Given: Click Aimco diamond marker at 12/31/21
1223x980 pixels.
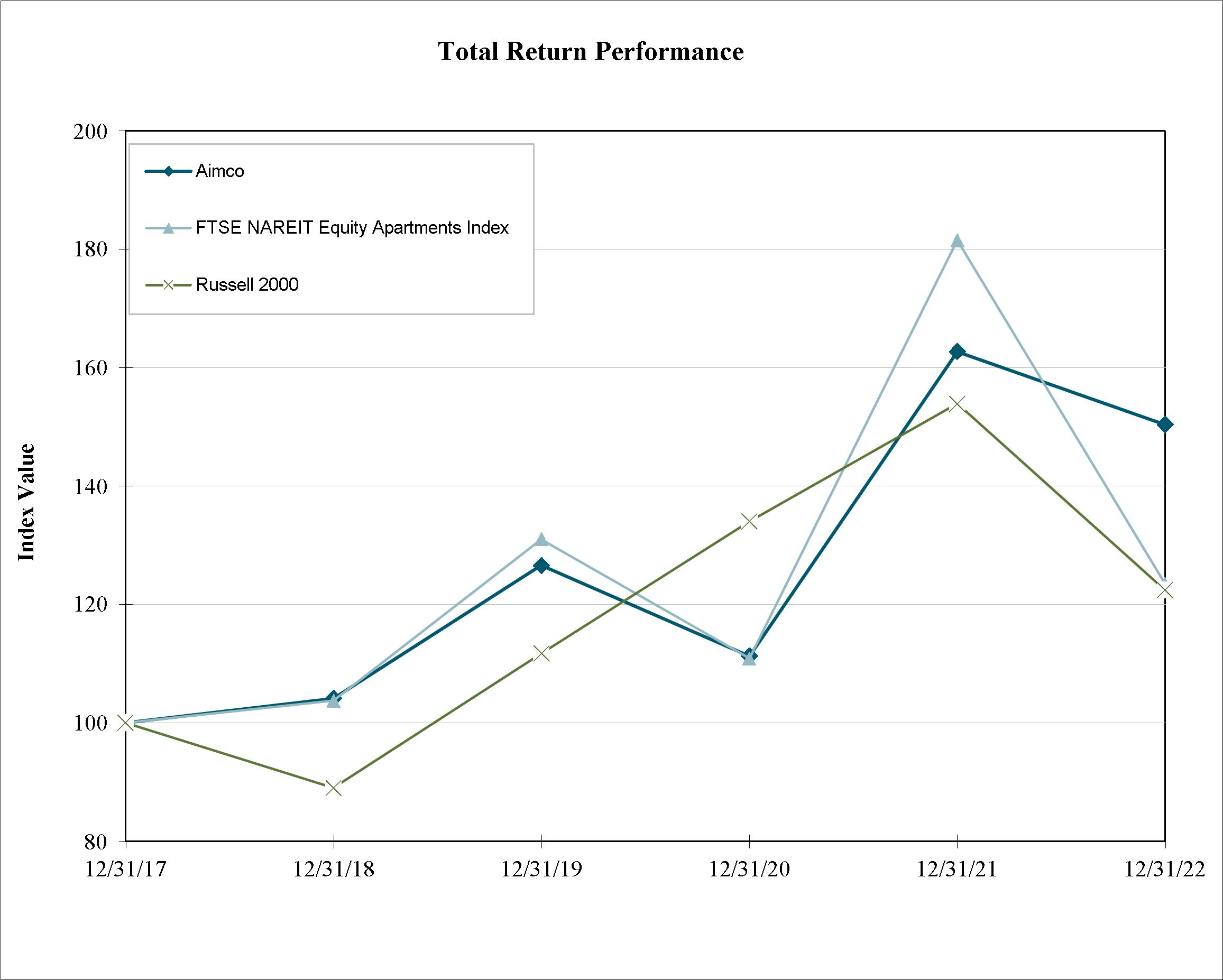Looking at the screenshot, I should [x=957, y=352].
